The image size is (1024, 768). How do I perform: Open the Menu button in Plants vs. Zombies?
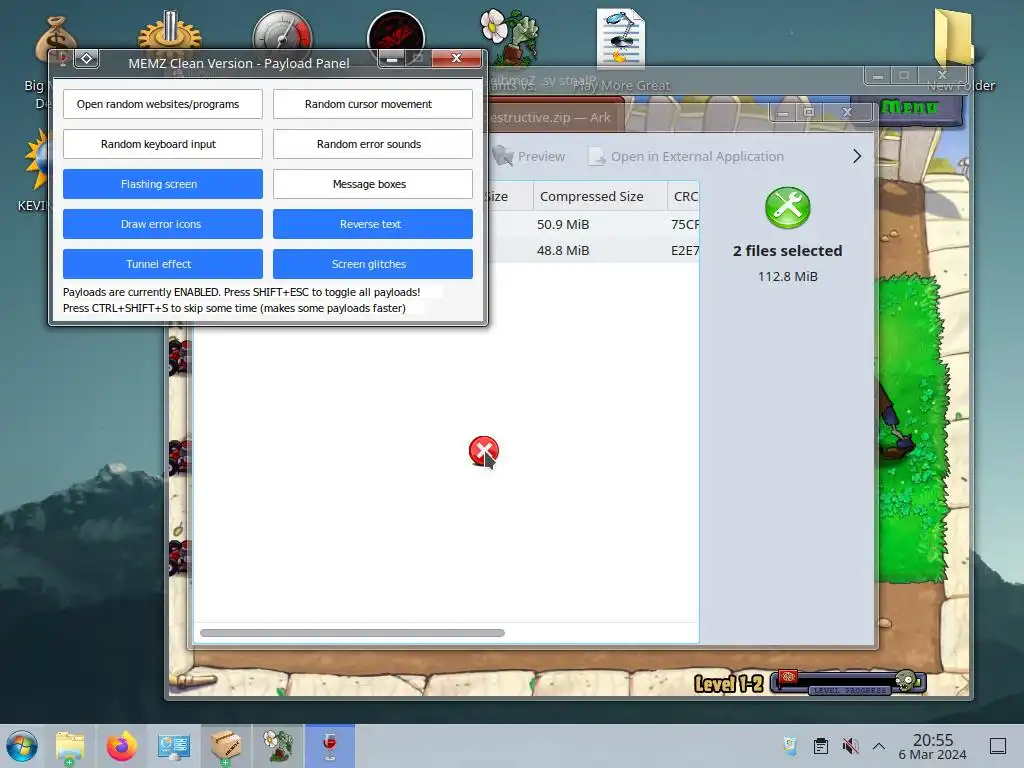pos(910,108)
